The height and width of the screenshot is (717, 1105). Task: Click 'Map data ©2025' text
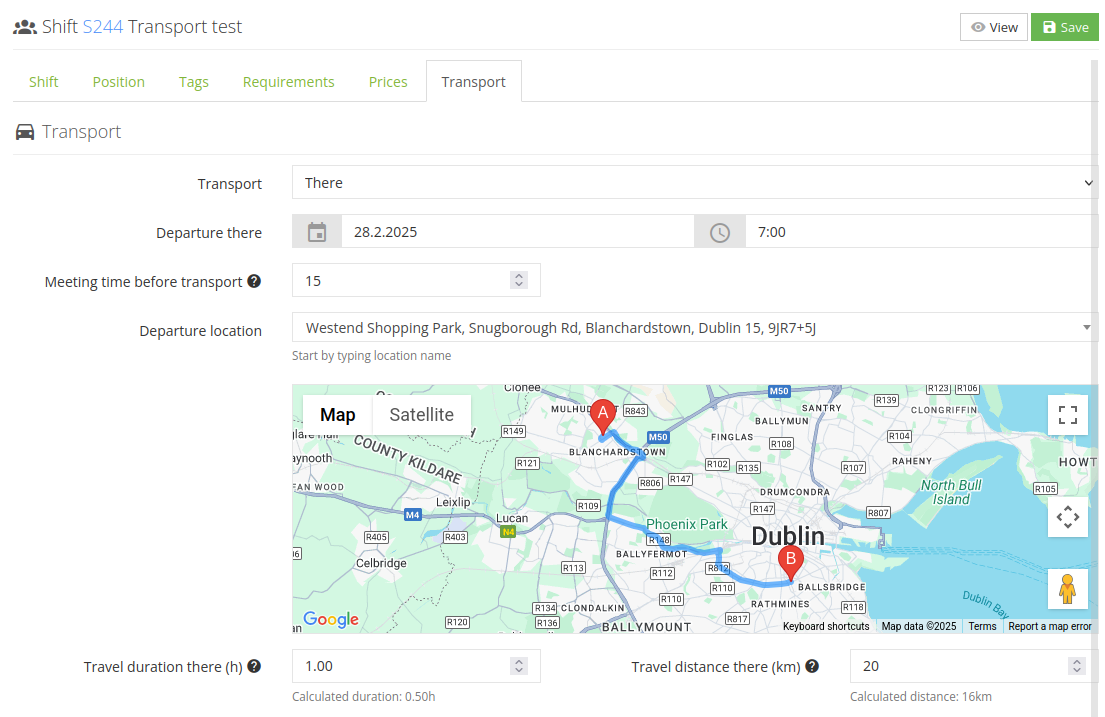918,626
